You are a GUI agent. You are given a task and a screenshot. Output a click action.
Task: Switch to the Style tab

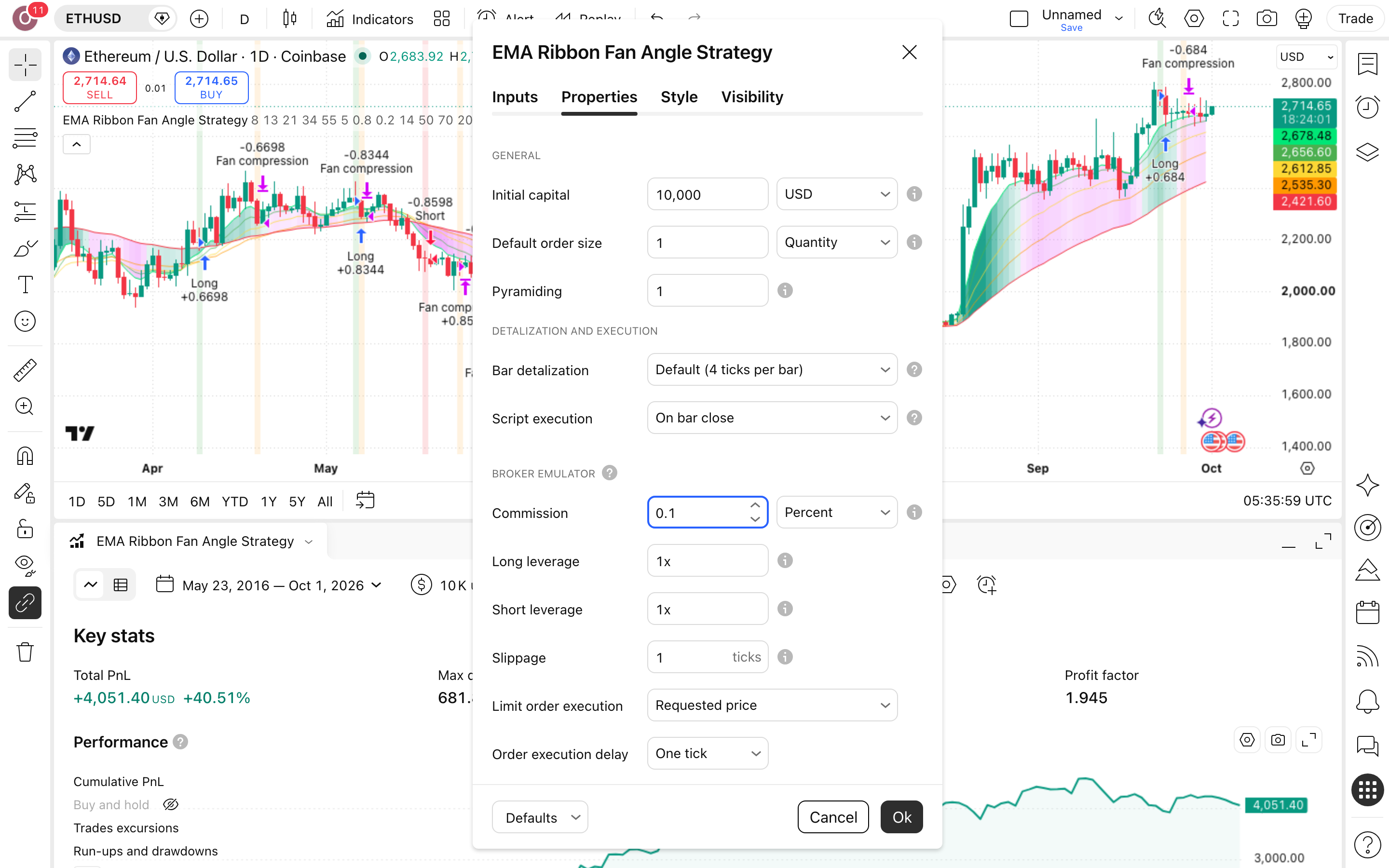(x=679, y=97)
